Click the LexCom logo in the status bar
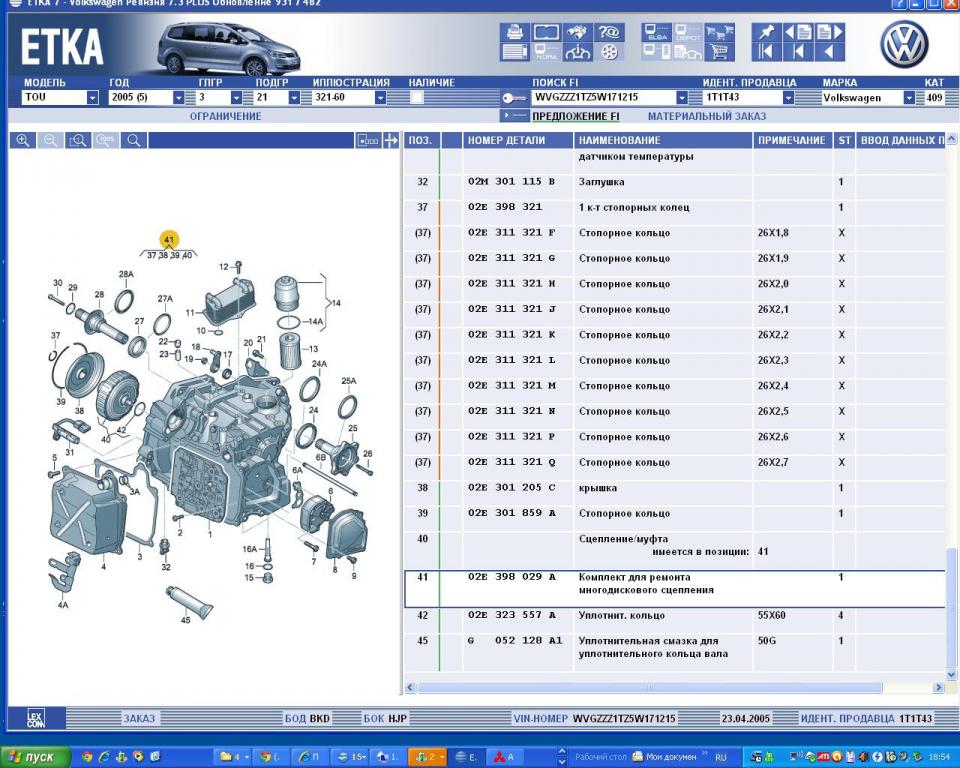 pos(36,718)
